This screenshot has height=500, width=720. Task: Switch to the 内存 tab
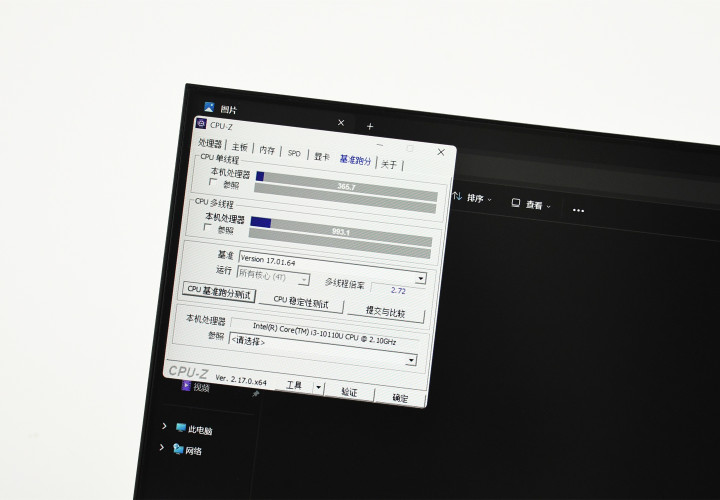click(x=267, y=150)
